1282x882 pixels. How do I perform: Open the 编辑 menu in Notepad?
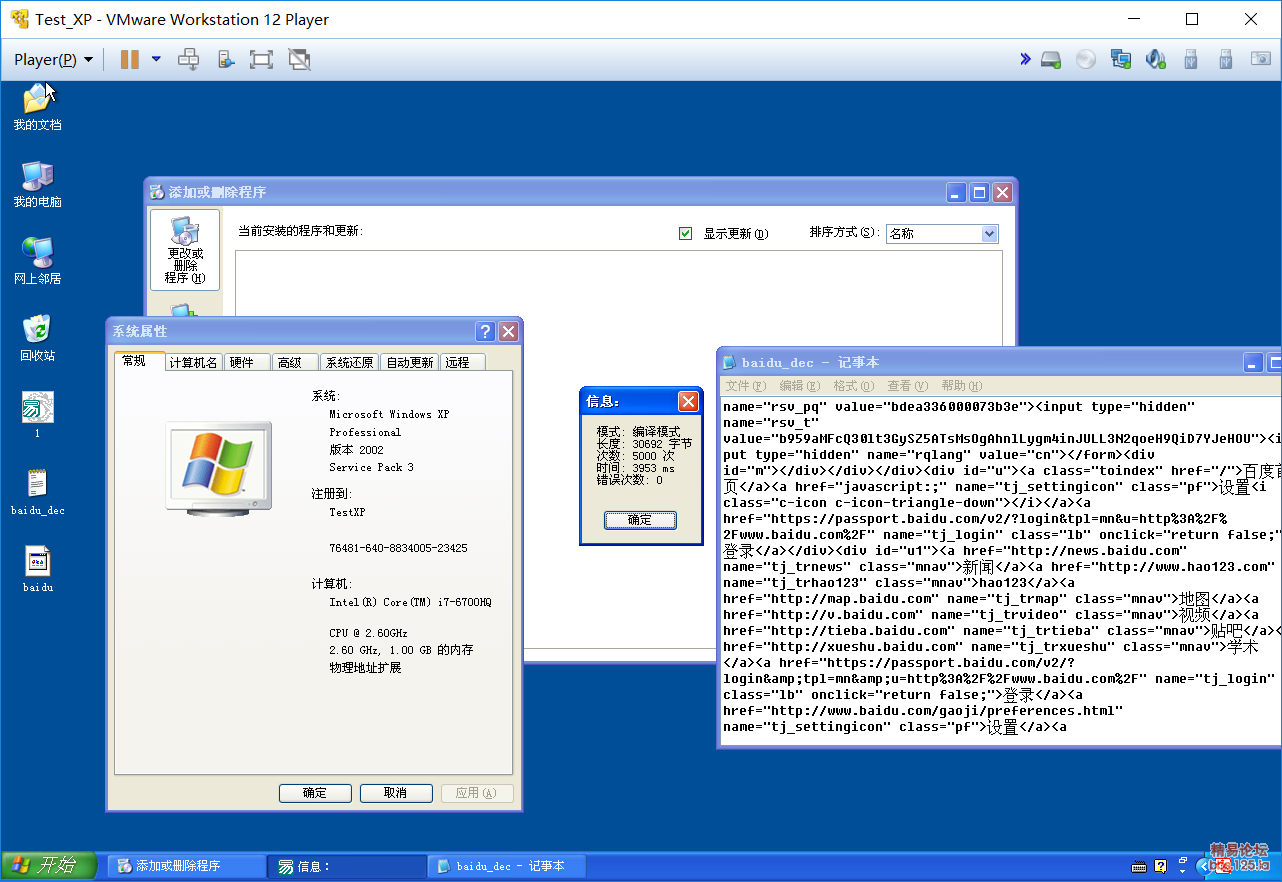point(799,386)
